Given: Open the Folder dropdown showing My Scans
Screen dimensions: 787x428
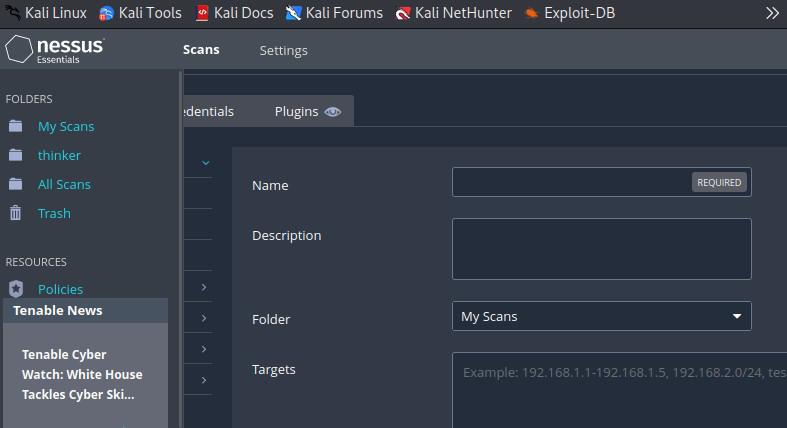Looking at the screenshot, I should pyautogui.click(x=601, y=316).
